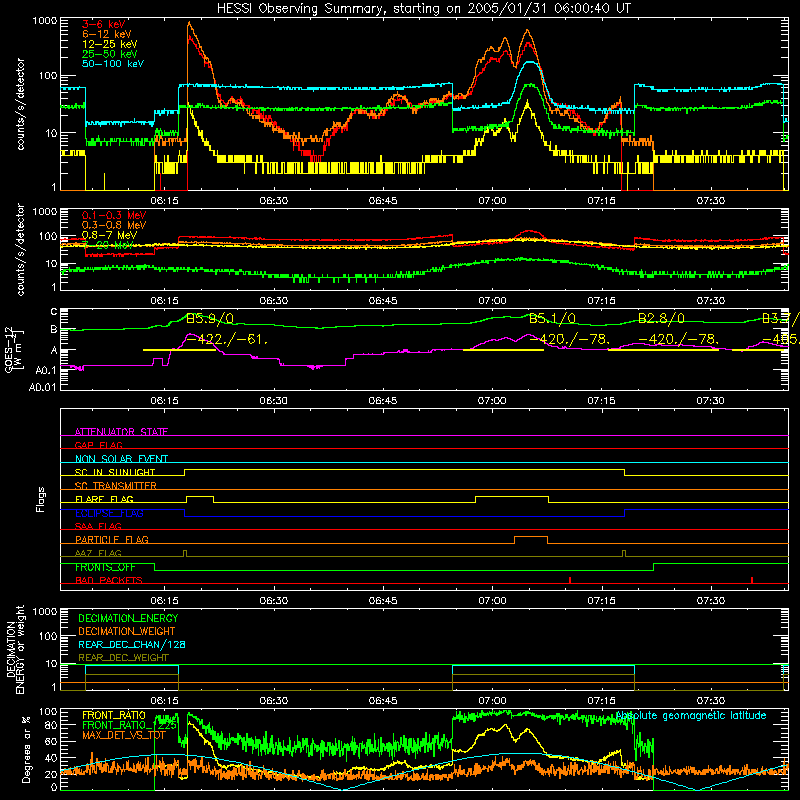Image resolution: width=800 pixels, height=800 pixels.
Task: Select the red 0.1-0.3 MeV legend label
Action: point(114,215)
